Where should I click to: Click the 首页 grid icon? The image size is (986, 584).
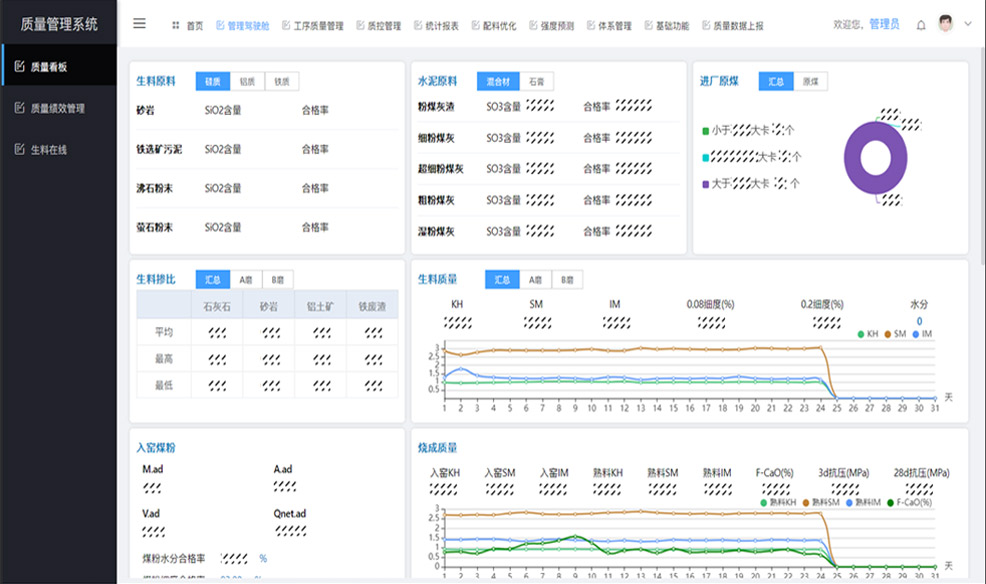pos(176,26)
